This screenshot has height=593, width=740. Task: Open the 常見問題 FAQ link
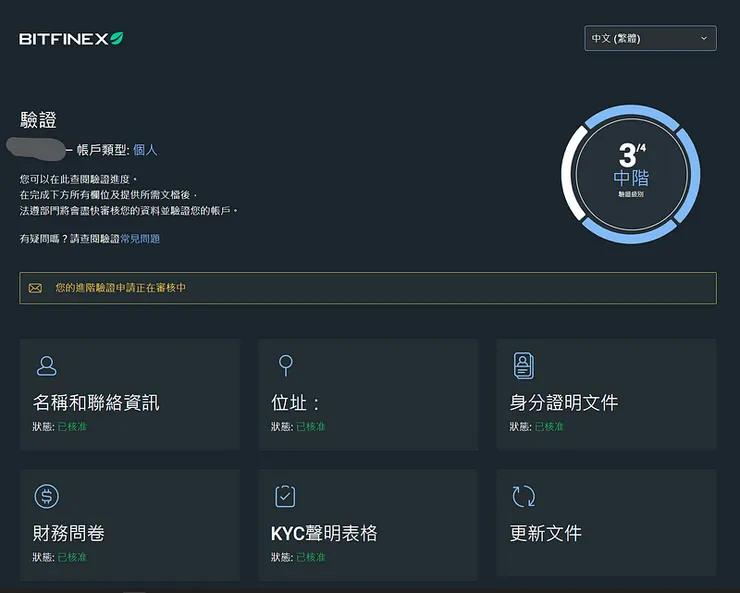pyautogui.click(x=140, y=239)
